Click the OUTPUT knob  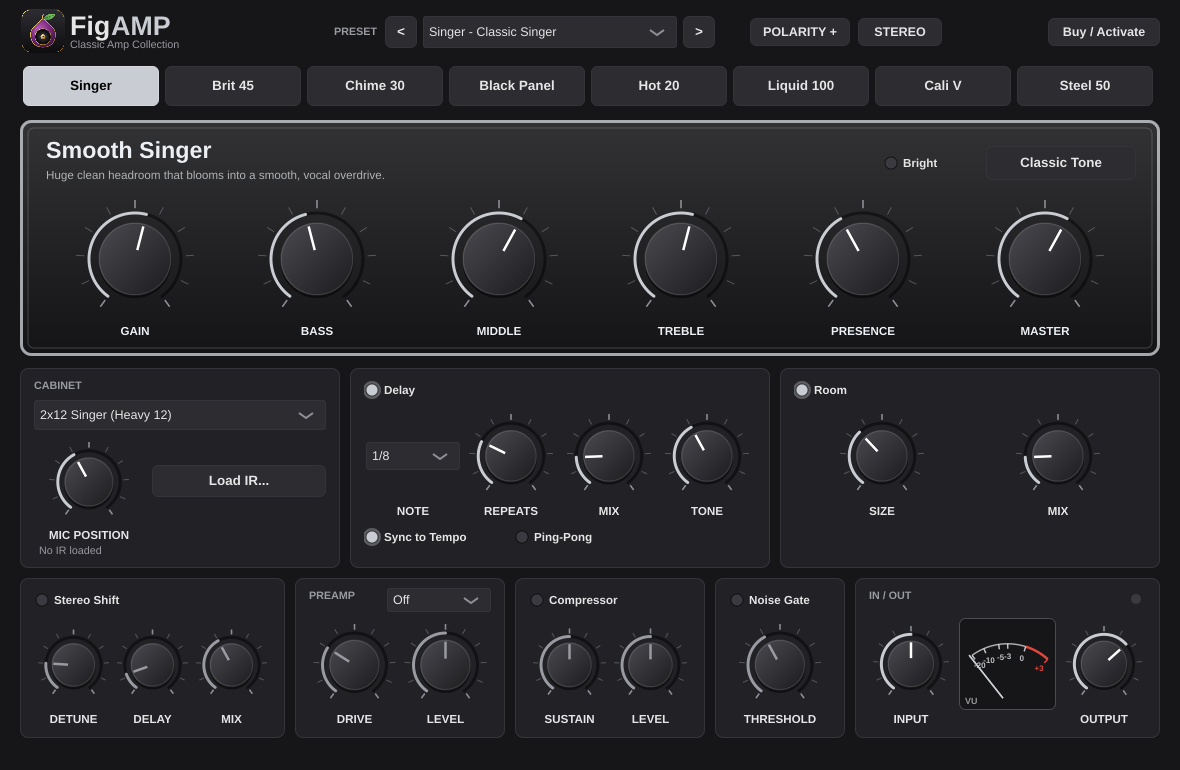tap(1104, 665)
